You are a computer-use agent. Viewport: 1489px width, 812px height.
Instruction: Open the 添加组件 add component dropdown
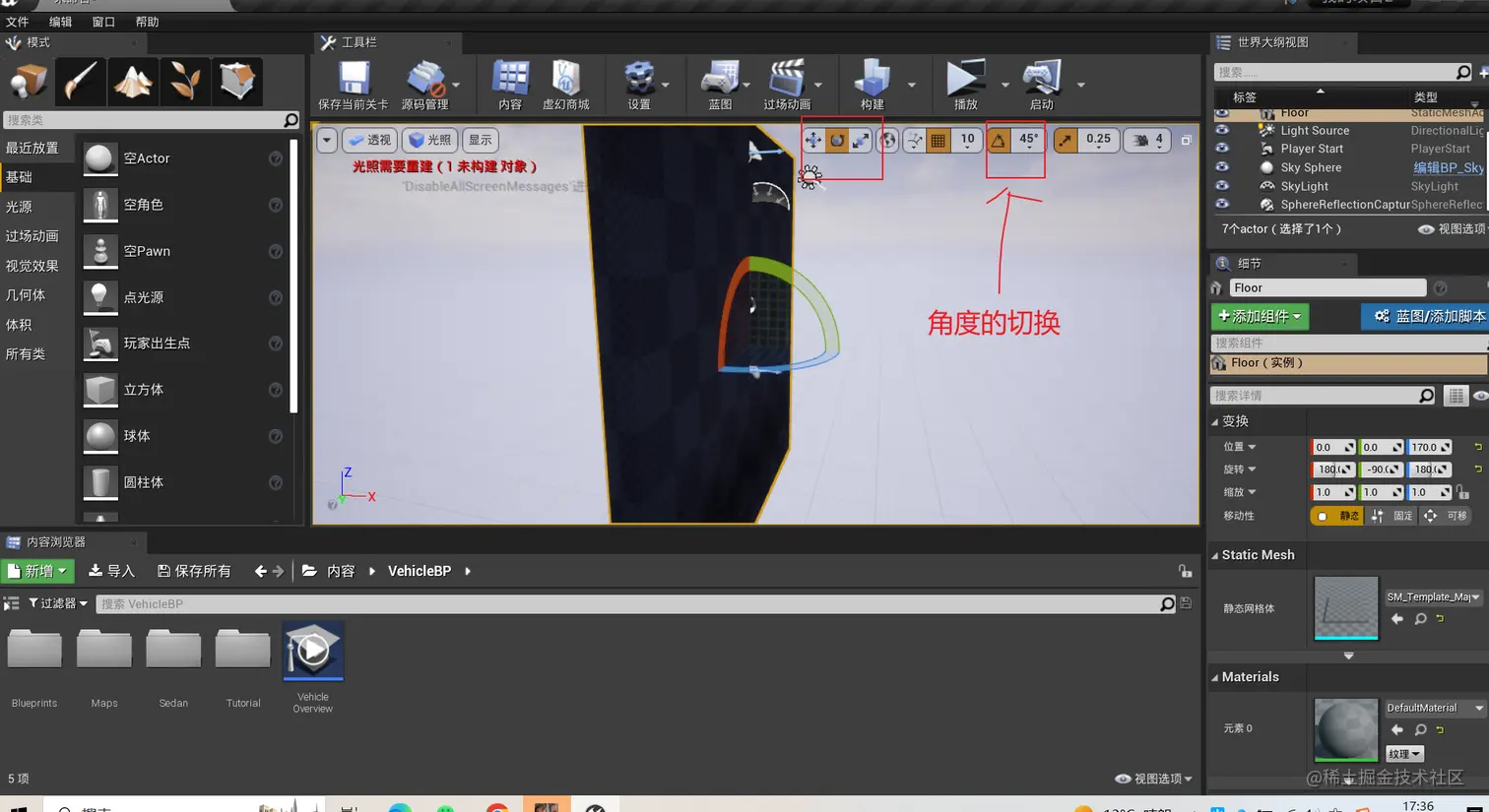click(x=1260, y=316)
